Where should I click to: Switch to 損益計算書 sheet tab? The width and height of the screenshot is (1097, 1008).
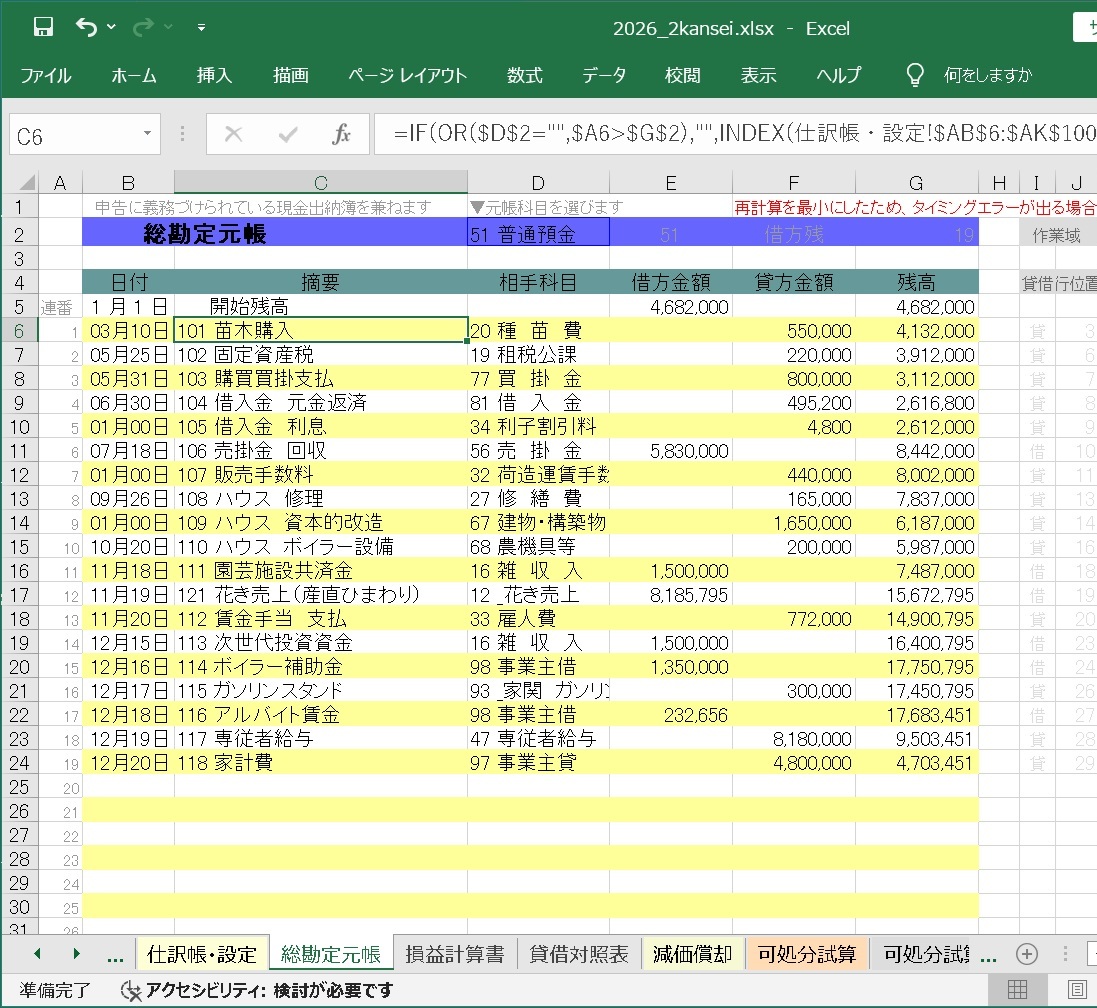tap(454, 954)
